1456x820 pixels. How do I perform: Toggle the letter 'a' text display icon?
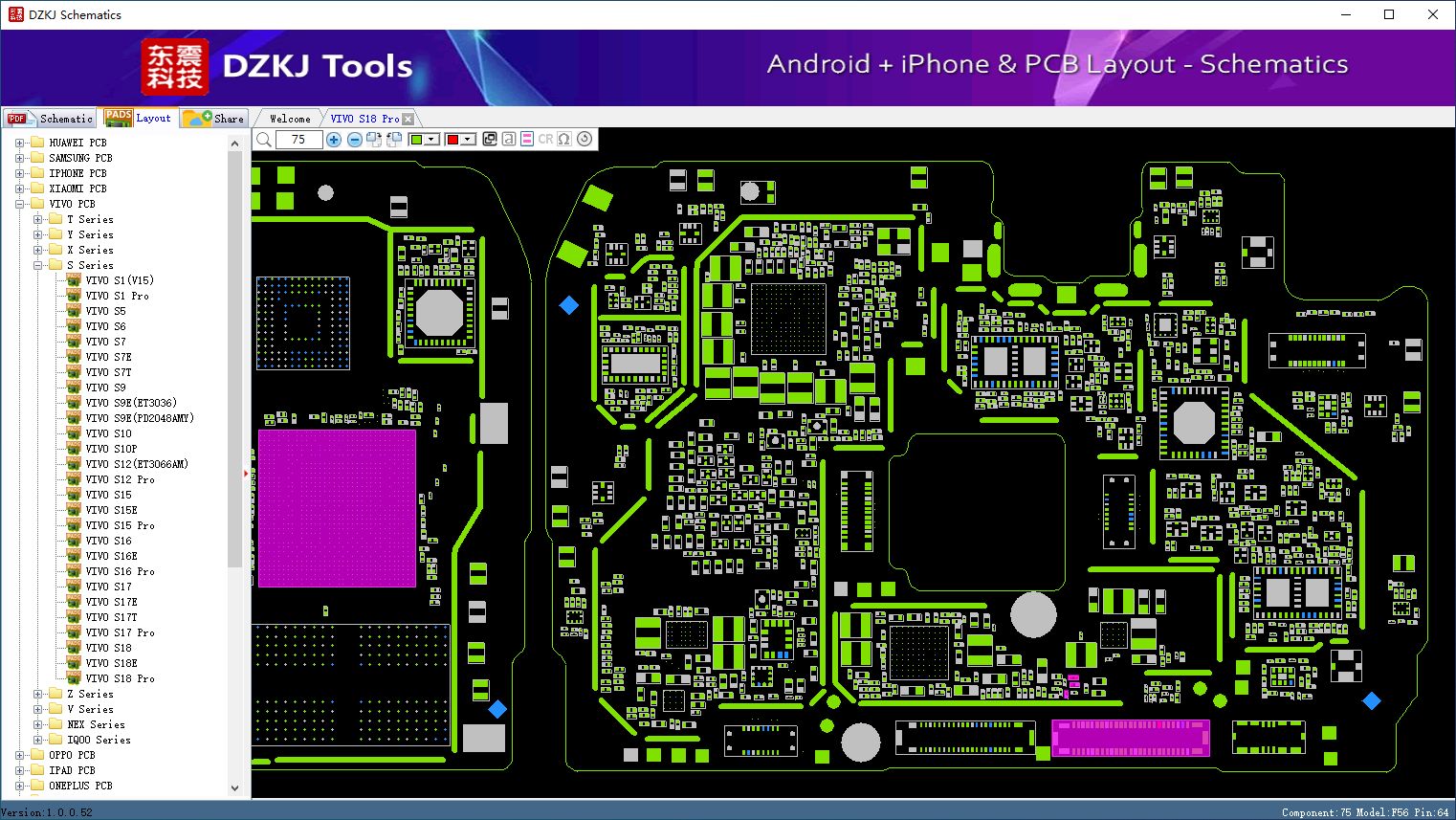tap(509, 139)
